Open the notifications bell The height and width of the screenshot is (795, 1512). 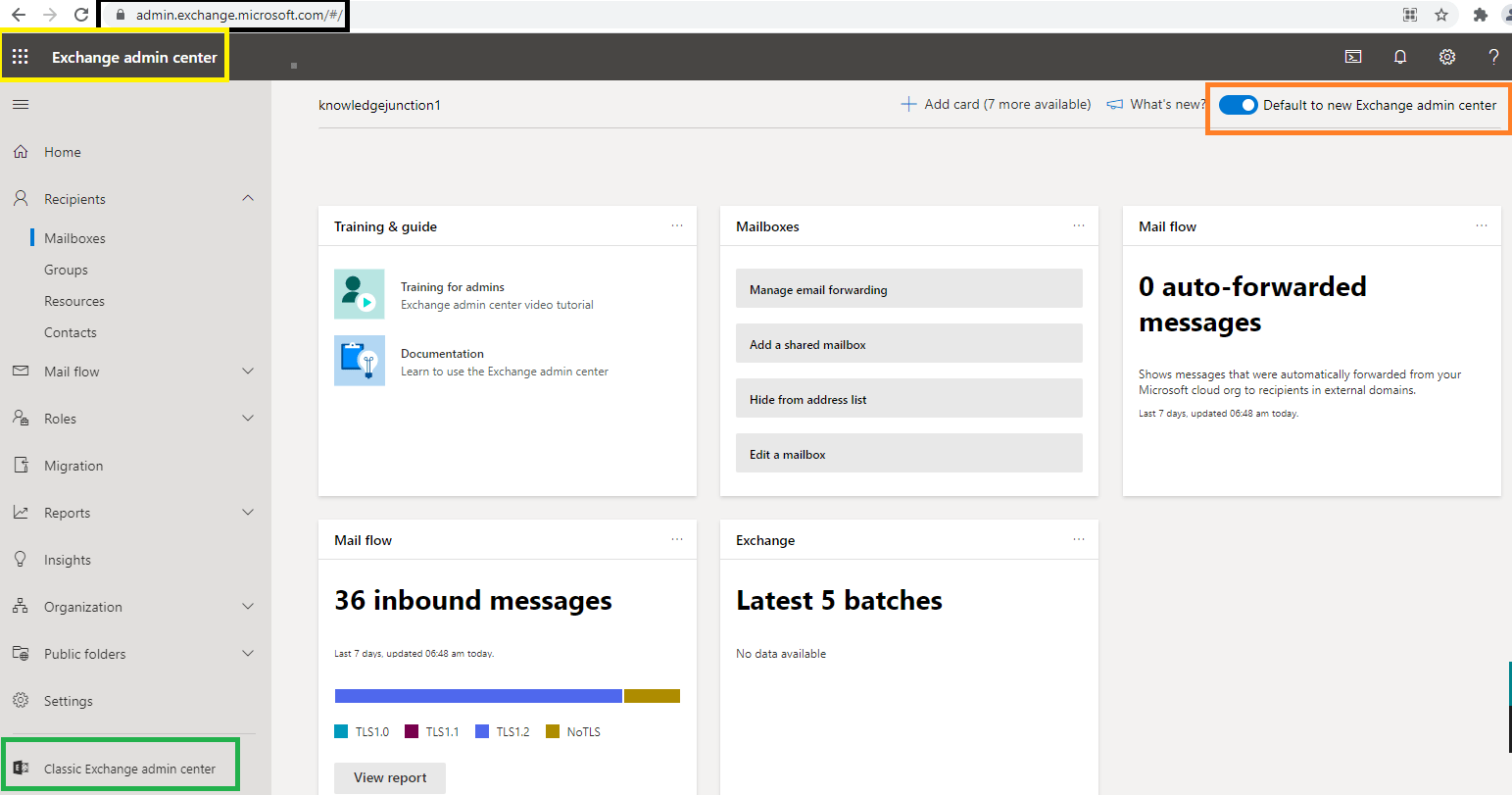tap(1400, 57)
